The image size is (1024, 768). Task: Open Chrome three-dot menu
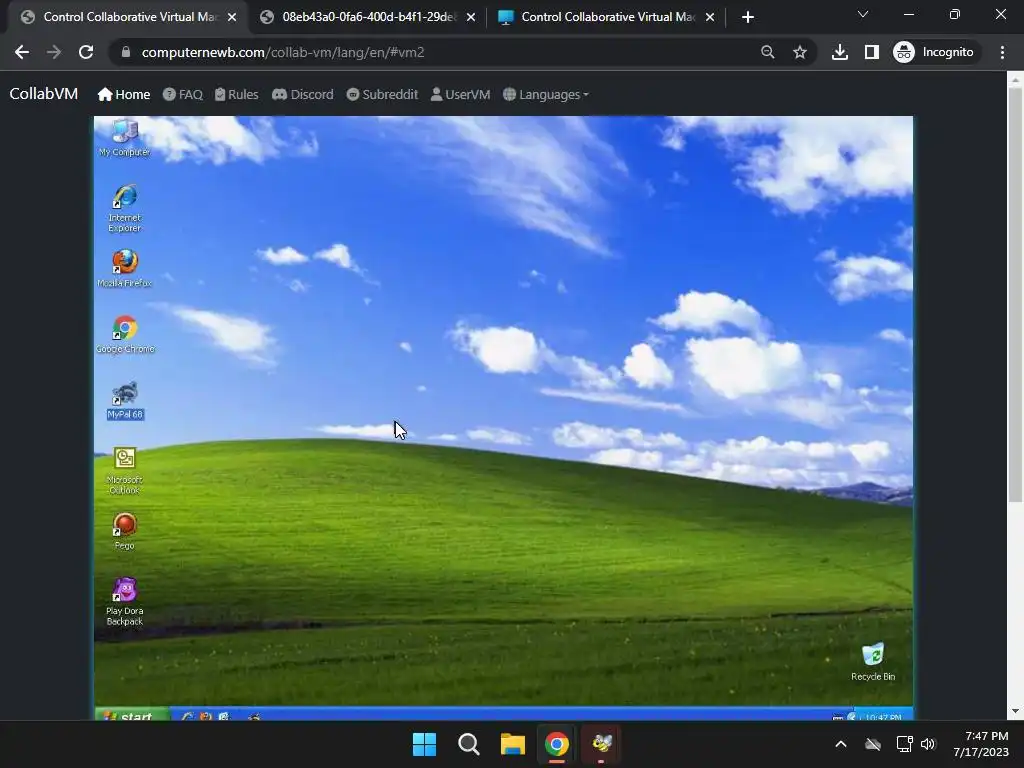pos(1002,52)
